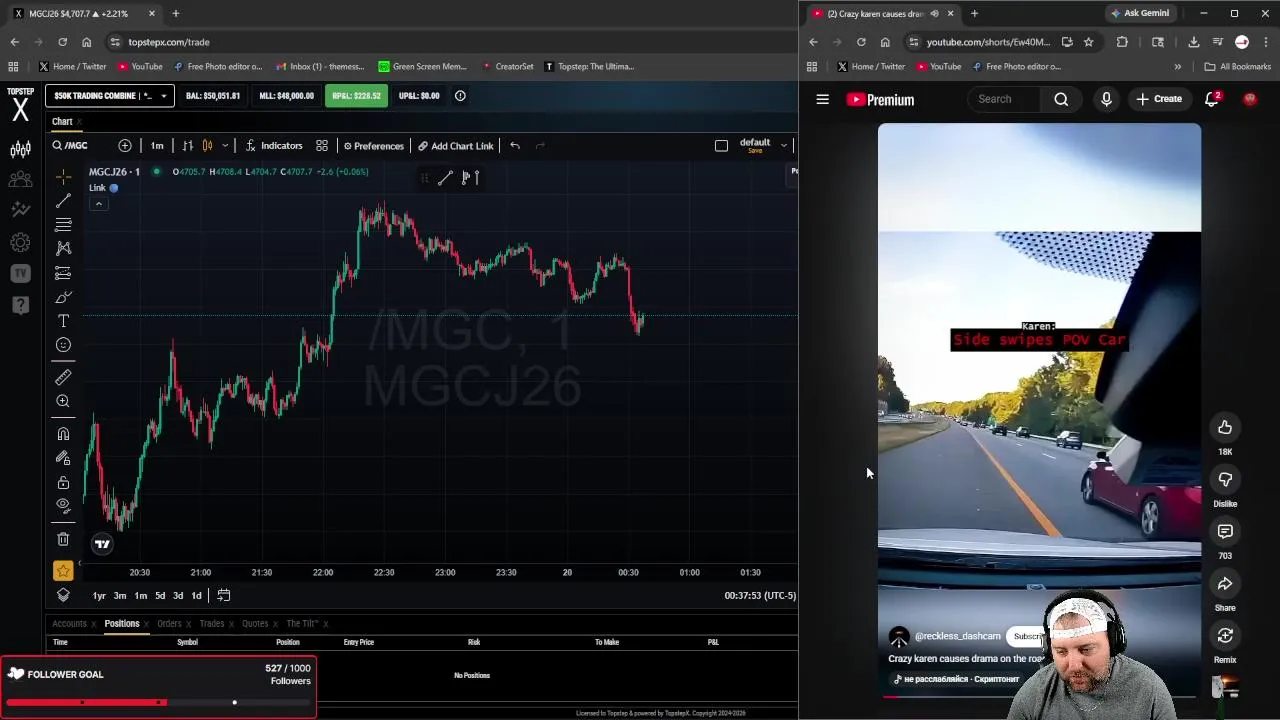Viewport: 1280px width, 720px height.
Task: Add a symbol to compare with plus icon
Action: tap(125, 146)
